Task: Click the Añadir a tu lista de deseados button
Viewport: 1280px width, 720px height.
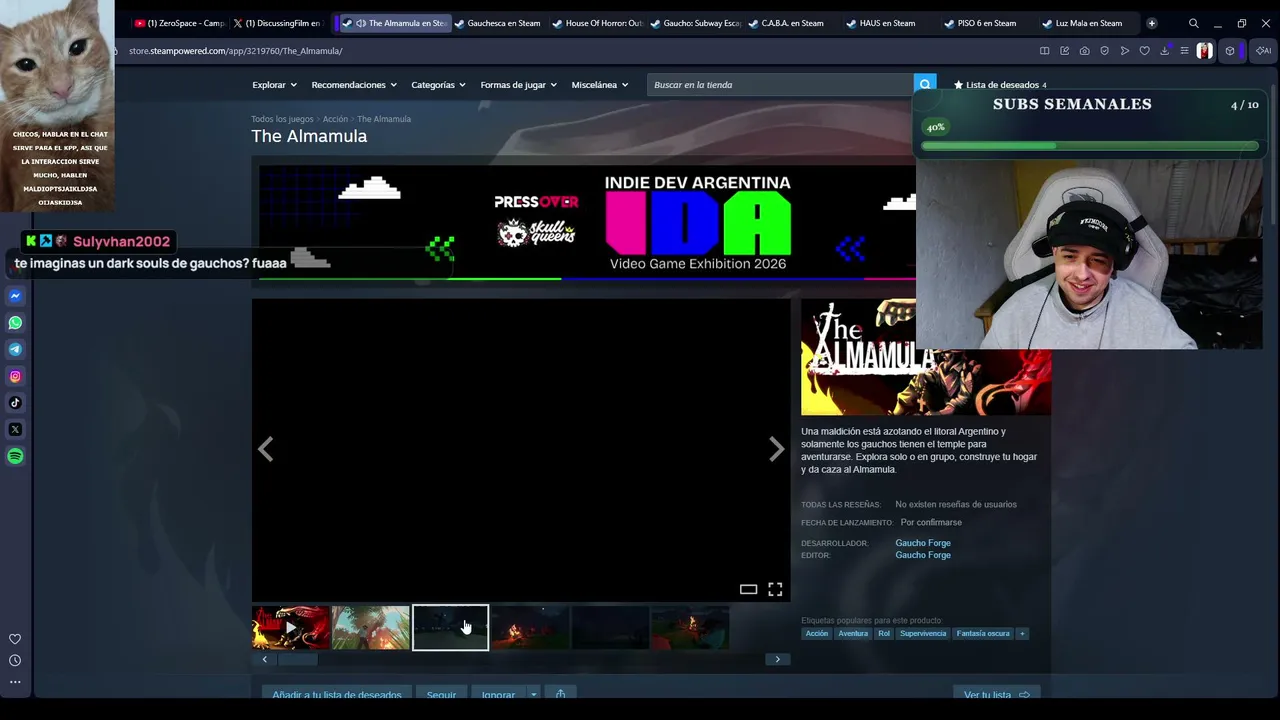Action: point(337,694)
